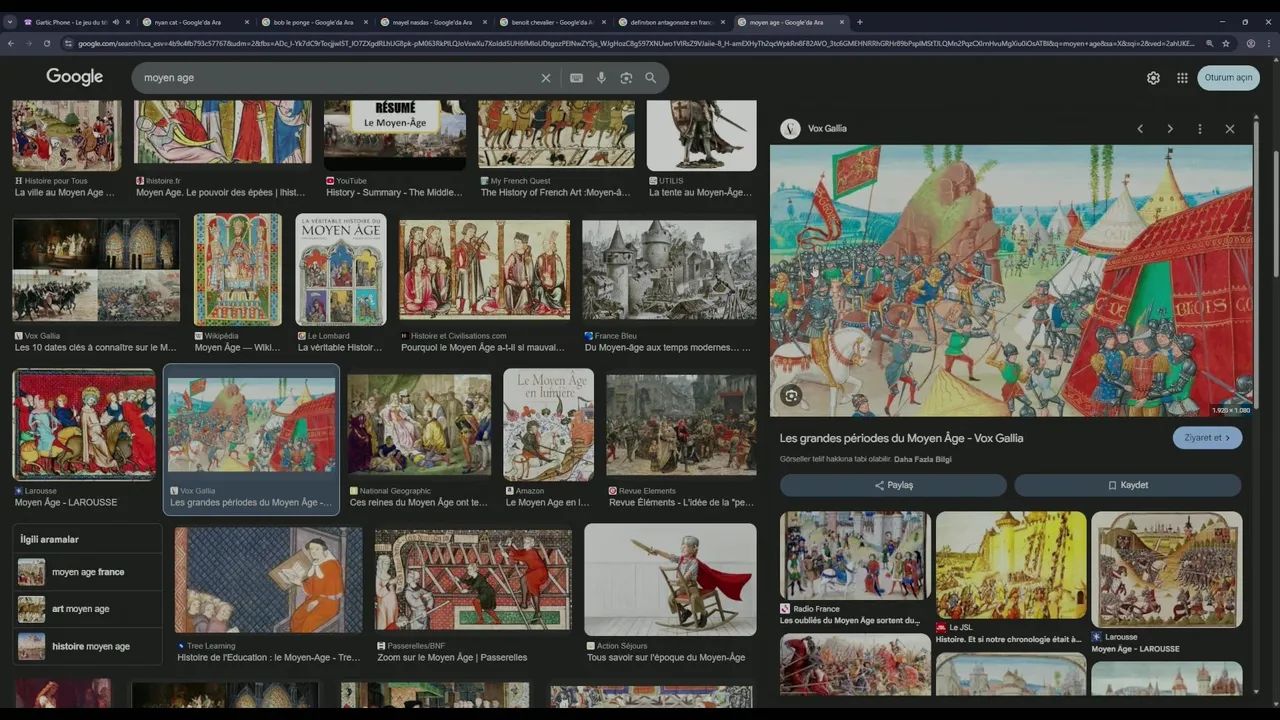Open the Tree Learning education history thumbnail

click(x=268, y=580)
